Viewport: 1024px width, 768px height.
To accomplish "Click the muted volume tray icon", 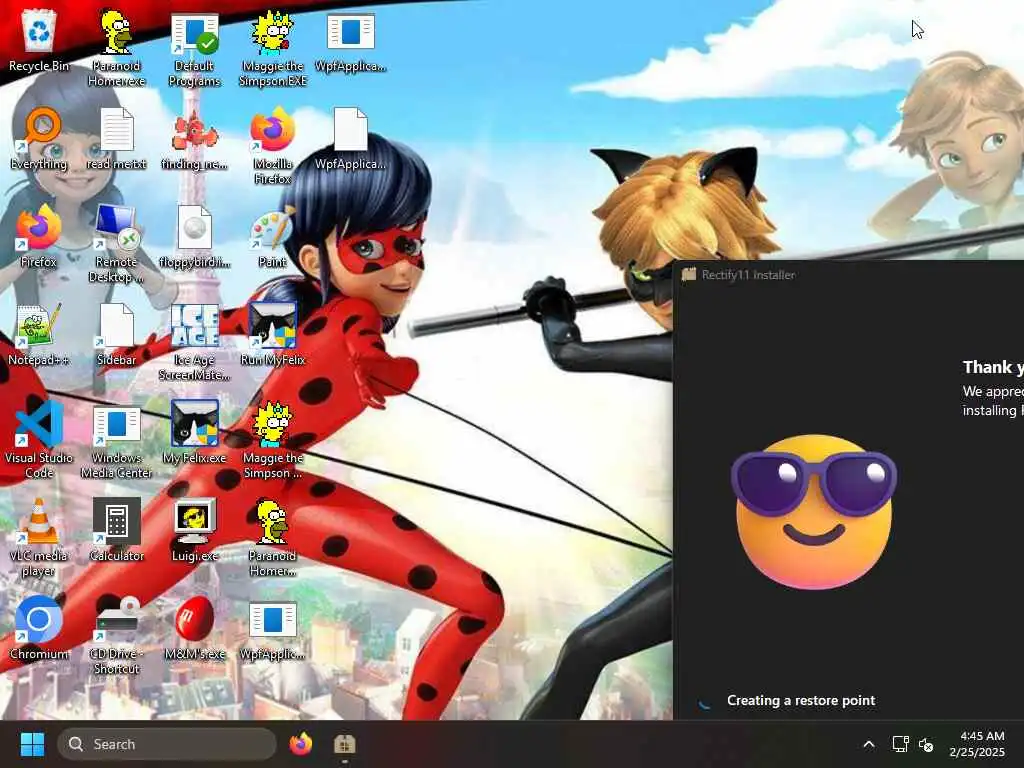I will [925, 744].
